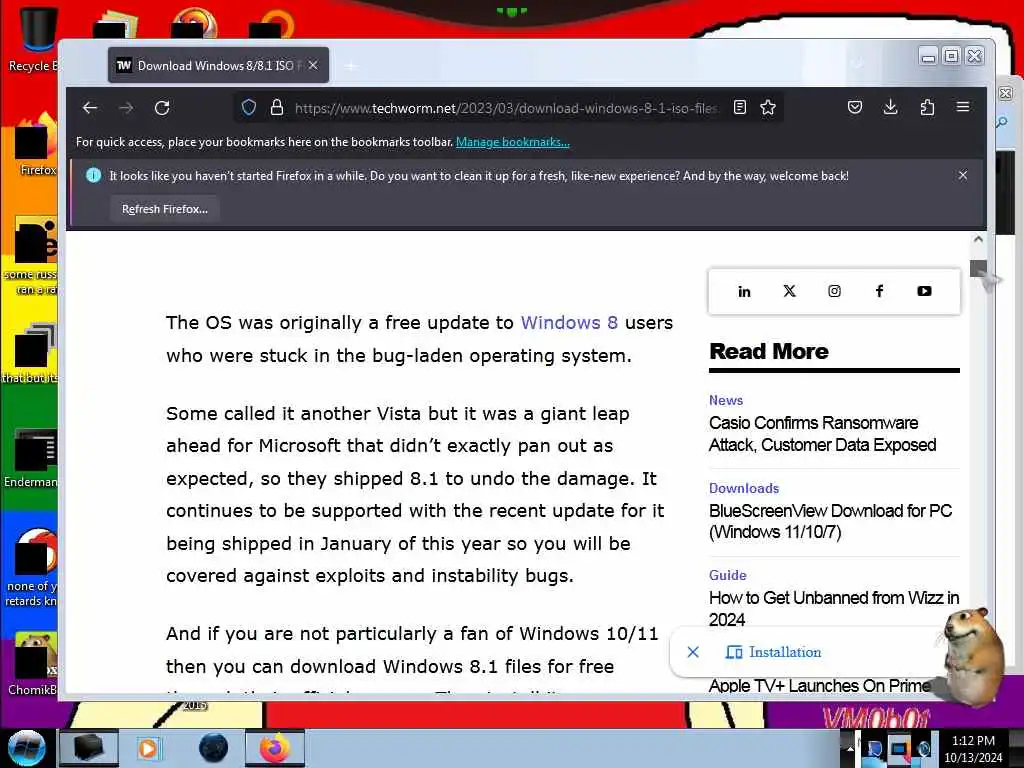The image size is (1024, 768).
Task: Open the Firefox desktop shortcut
Action: click(36, 145)
